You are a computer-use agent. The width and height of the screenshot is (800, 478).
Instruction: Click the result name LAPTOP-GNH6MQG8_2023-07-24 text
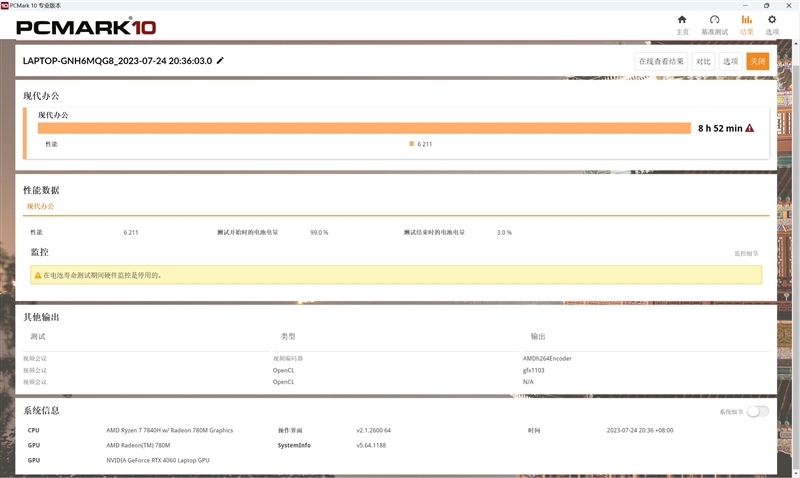(117, 61)
